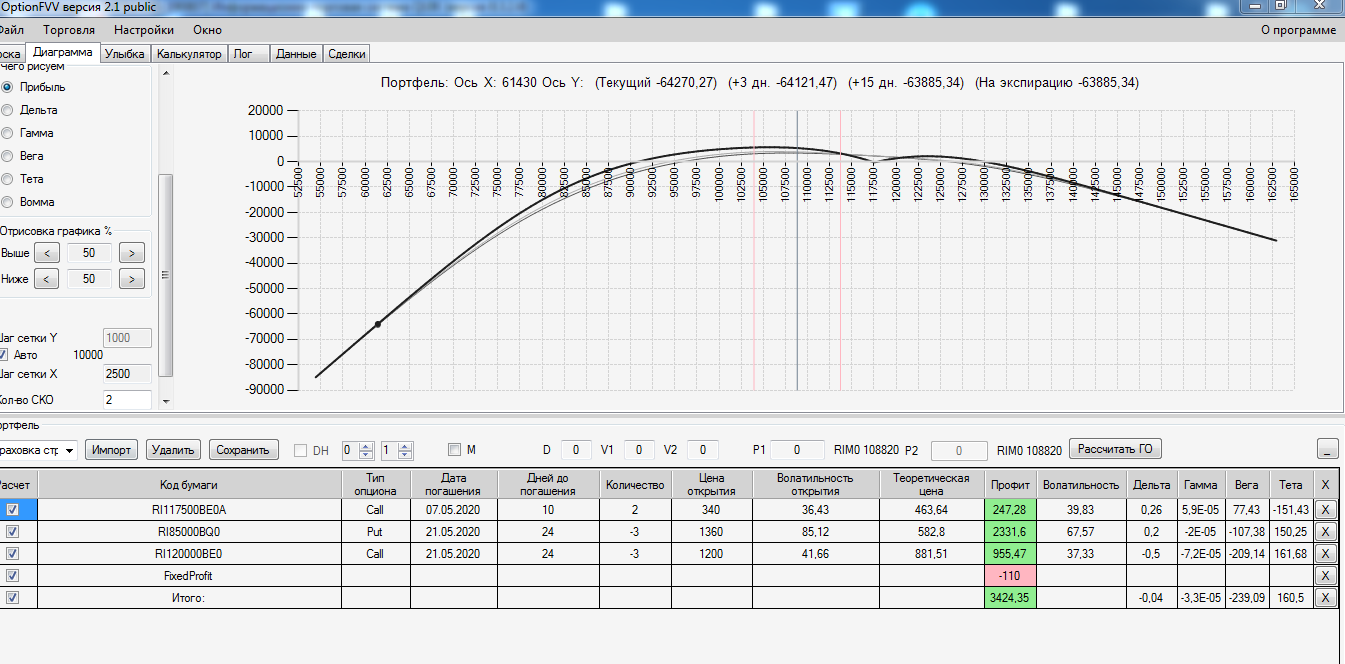Click the current point marker on chart curve
This screenshot has height=664, width=1345.
pos(378,324)
